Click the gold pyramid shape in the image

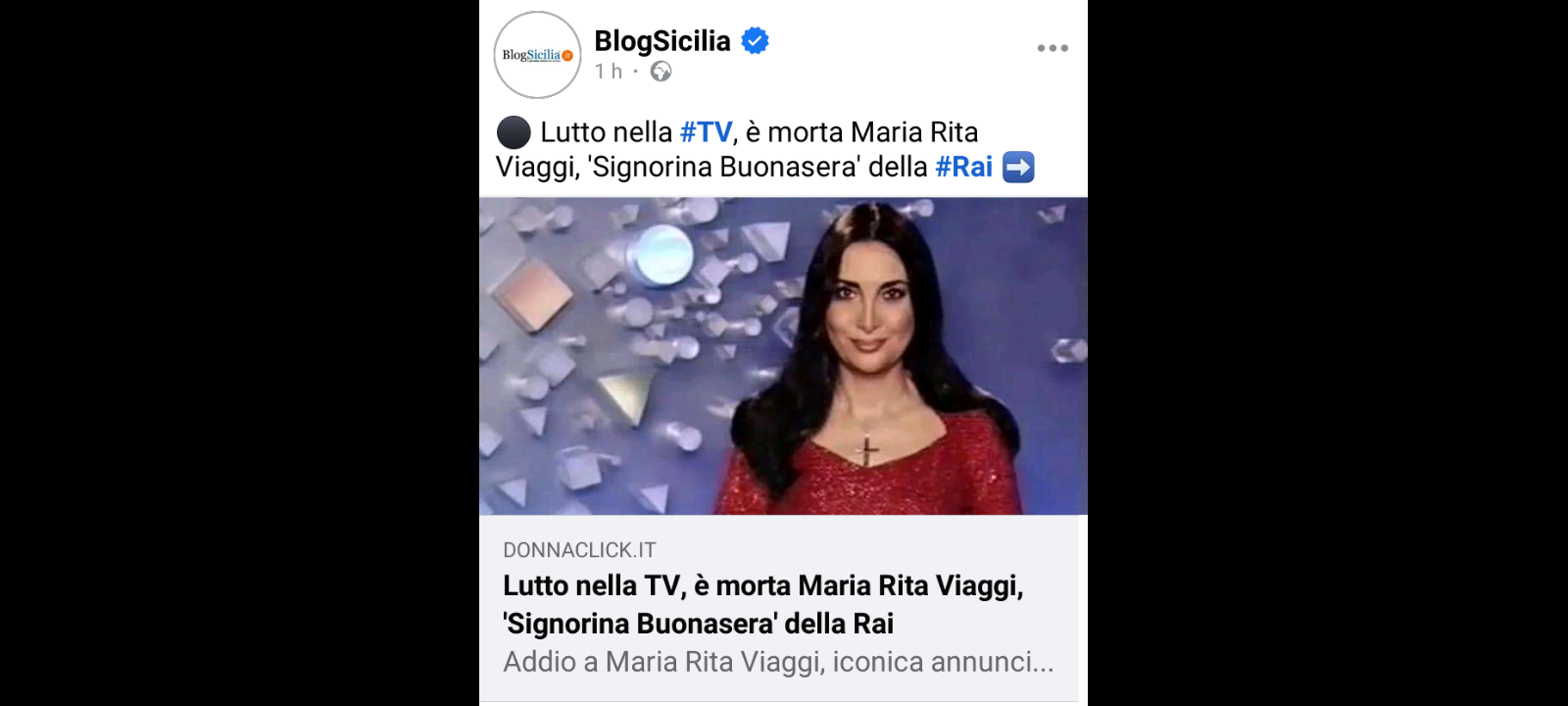624,397
